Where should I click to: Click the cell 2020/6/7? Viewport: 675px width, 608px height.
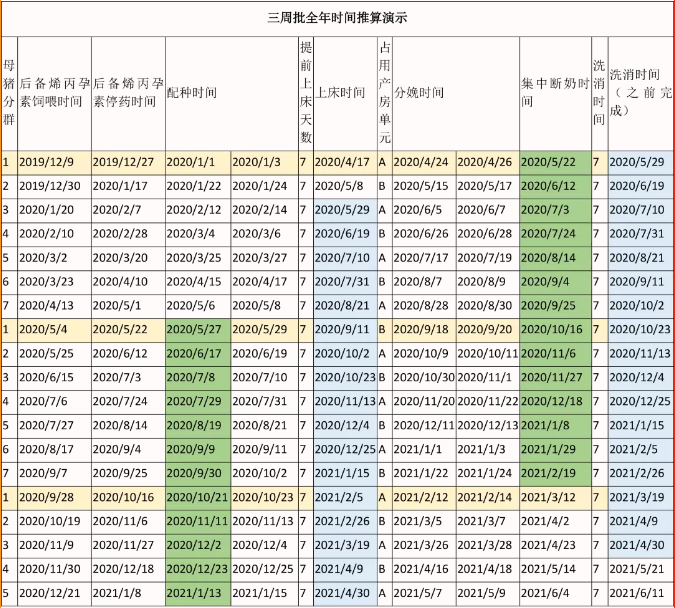(488, 210)
